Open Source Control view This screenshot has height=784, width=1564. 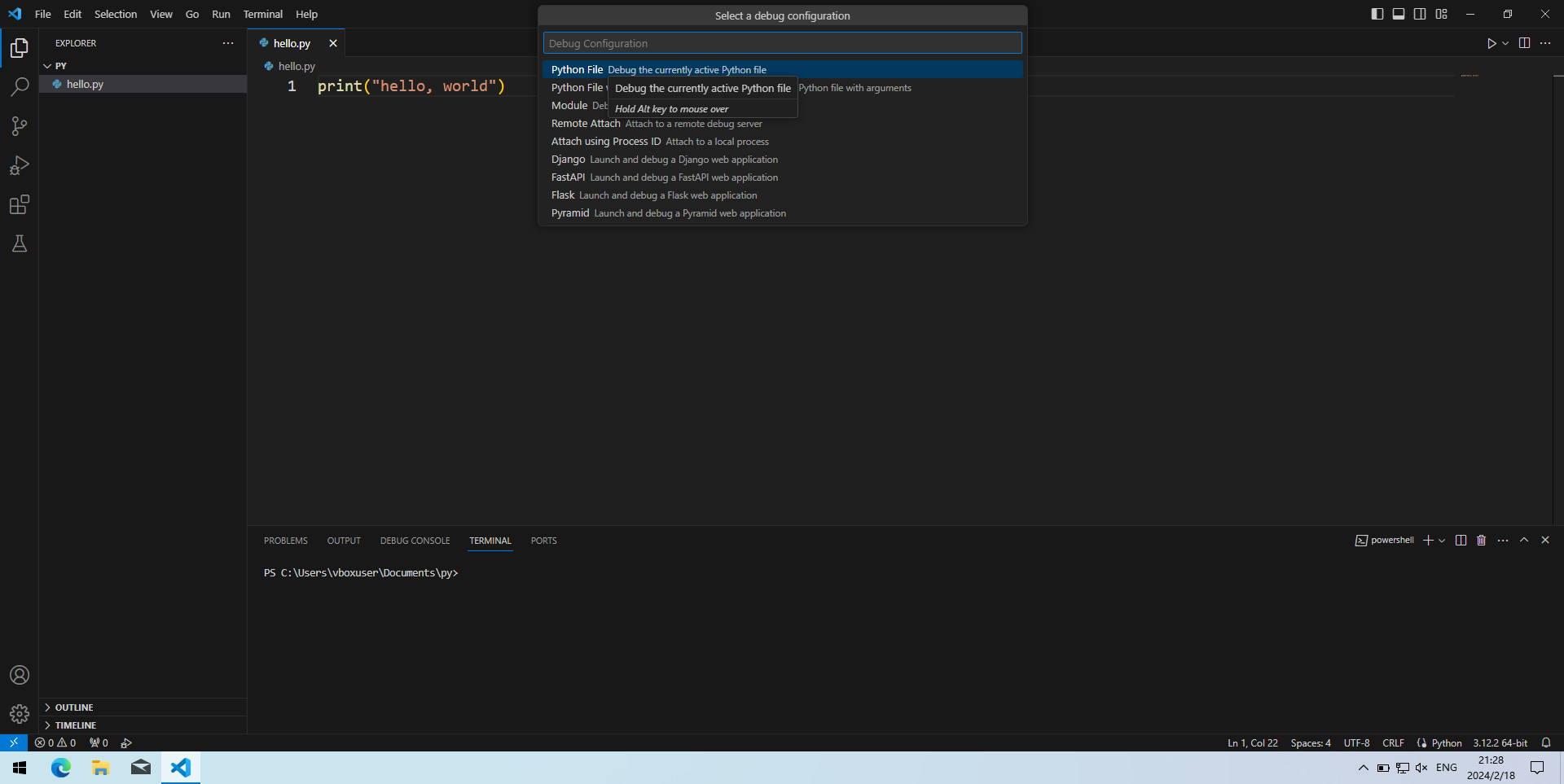click(20, 126)
